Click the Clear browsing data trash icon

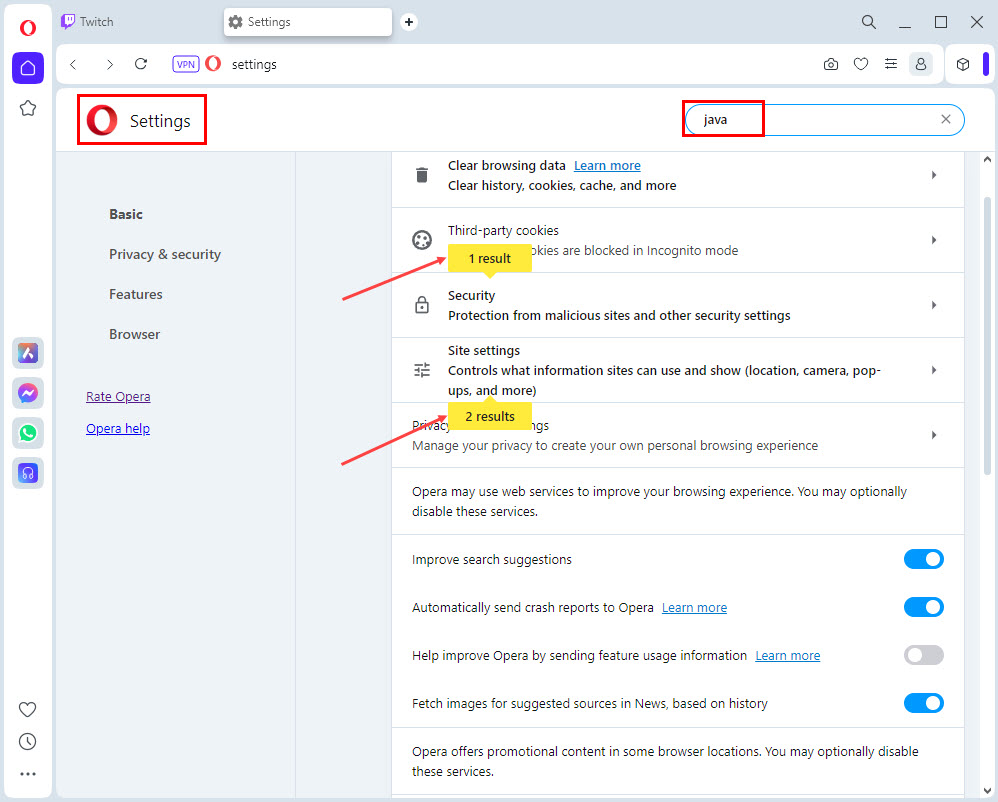[422, 175]
